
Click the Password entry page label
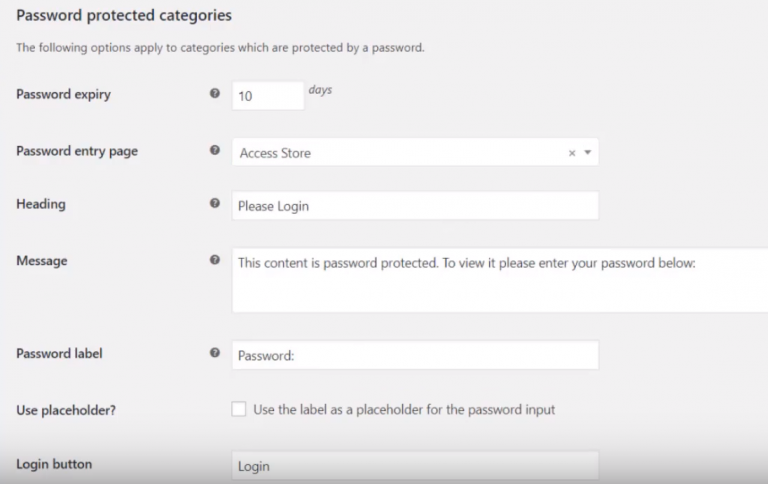click(x=77, y=151)
